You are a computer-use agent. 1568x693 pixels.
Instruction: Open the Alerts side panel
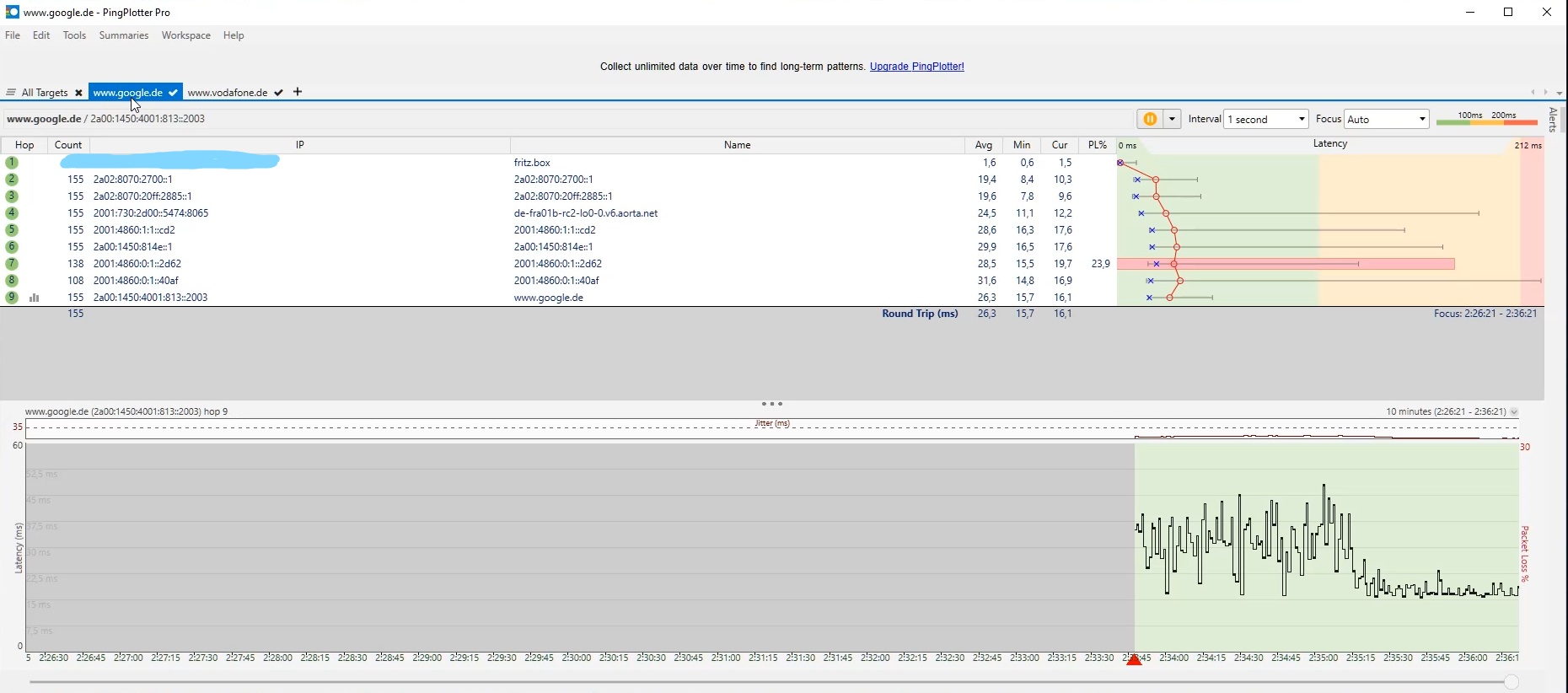(1553, 120)
